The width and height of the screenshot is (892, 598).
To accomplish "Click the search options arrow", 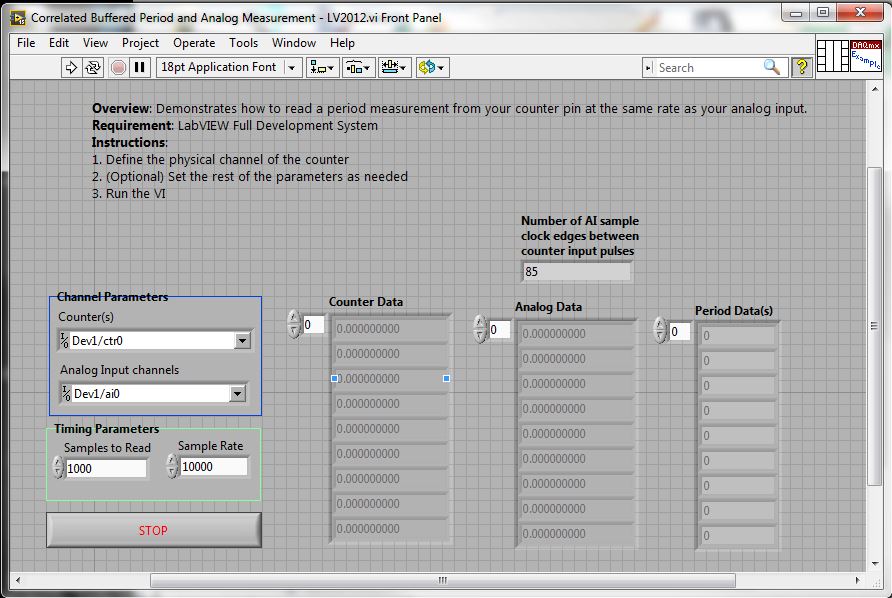I will click(648, 68).
